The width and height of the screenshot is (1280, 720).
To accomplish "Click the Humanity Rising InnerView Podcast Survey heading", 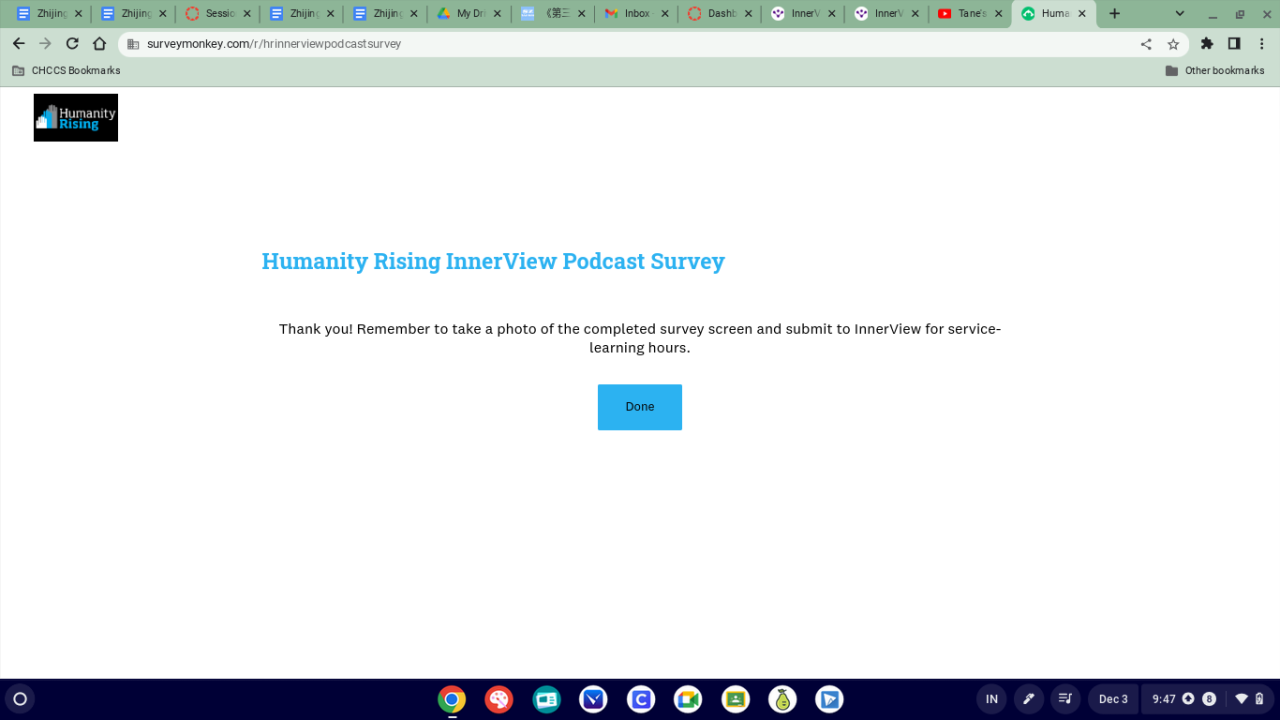I will tap(493, 261).
